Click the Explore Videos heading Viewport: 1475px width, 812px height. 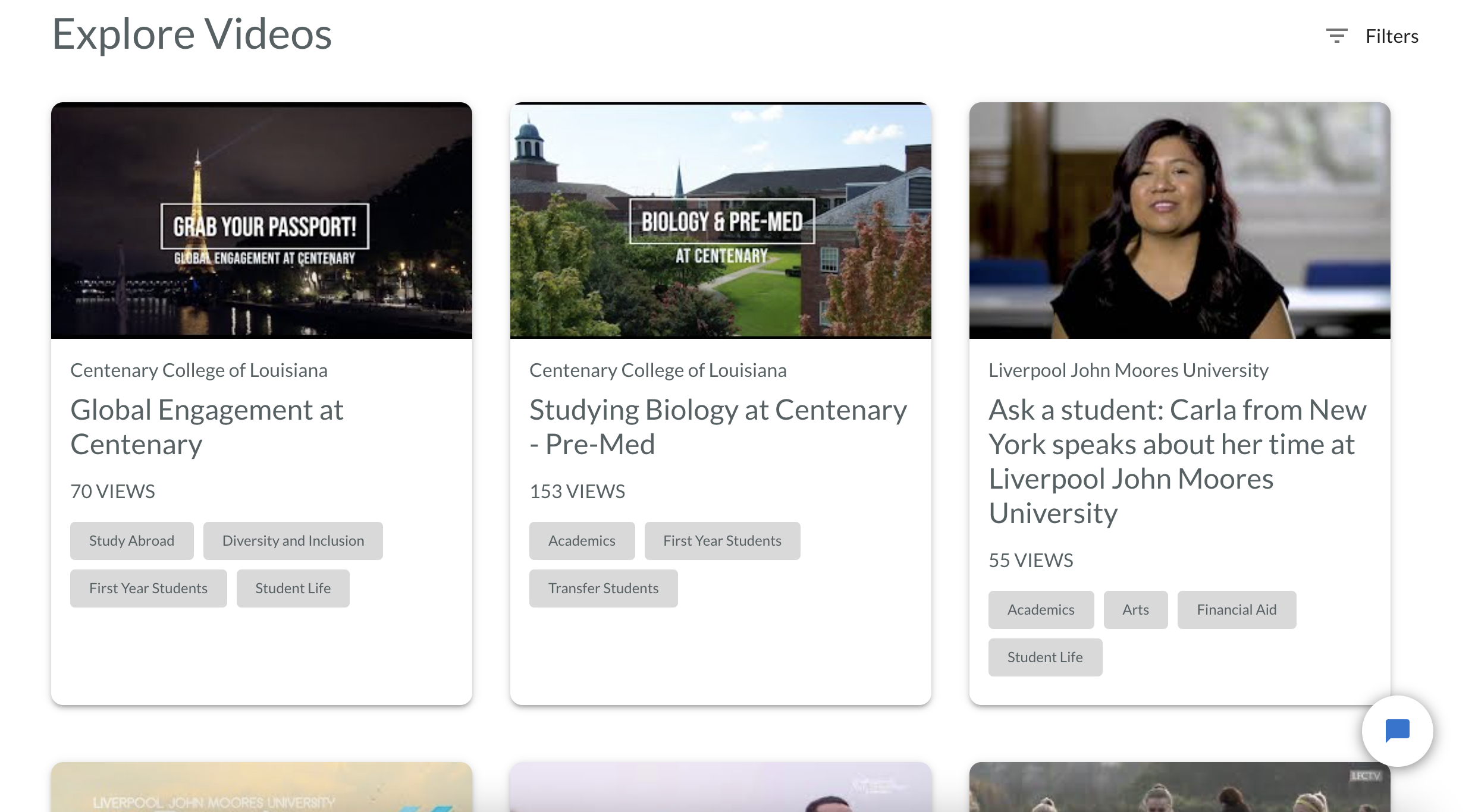pyautogui.click(x=192, y=34)
